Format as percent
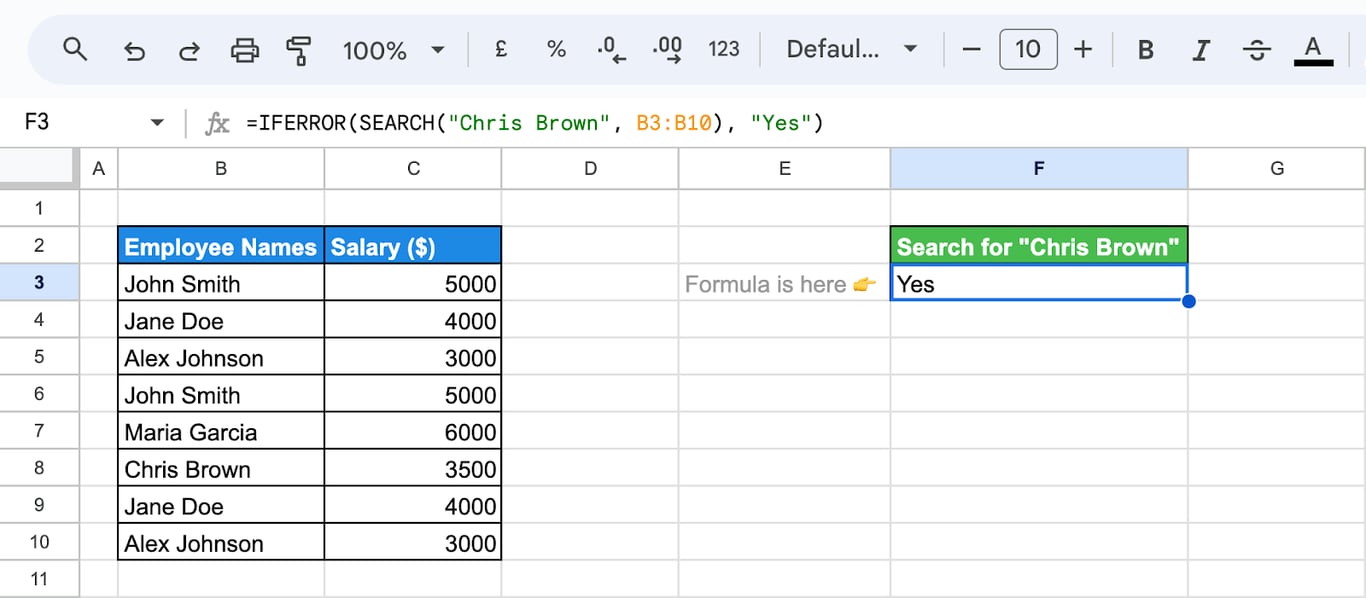The height and width of the screenshot is (598, 1366). click(556, 49)
